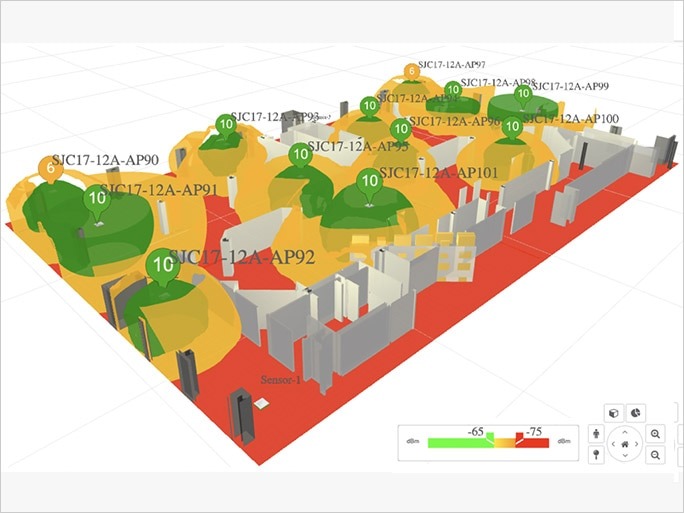Pan down using the navigation arrow
Screen dimensions: 684x513
click(x=625, y=458)
